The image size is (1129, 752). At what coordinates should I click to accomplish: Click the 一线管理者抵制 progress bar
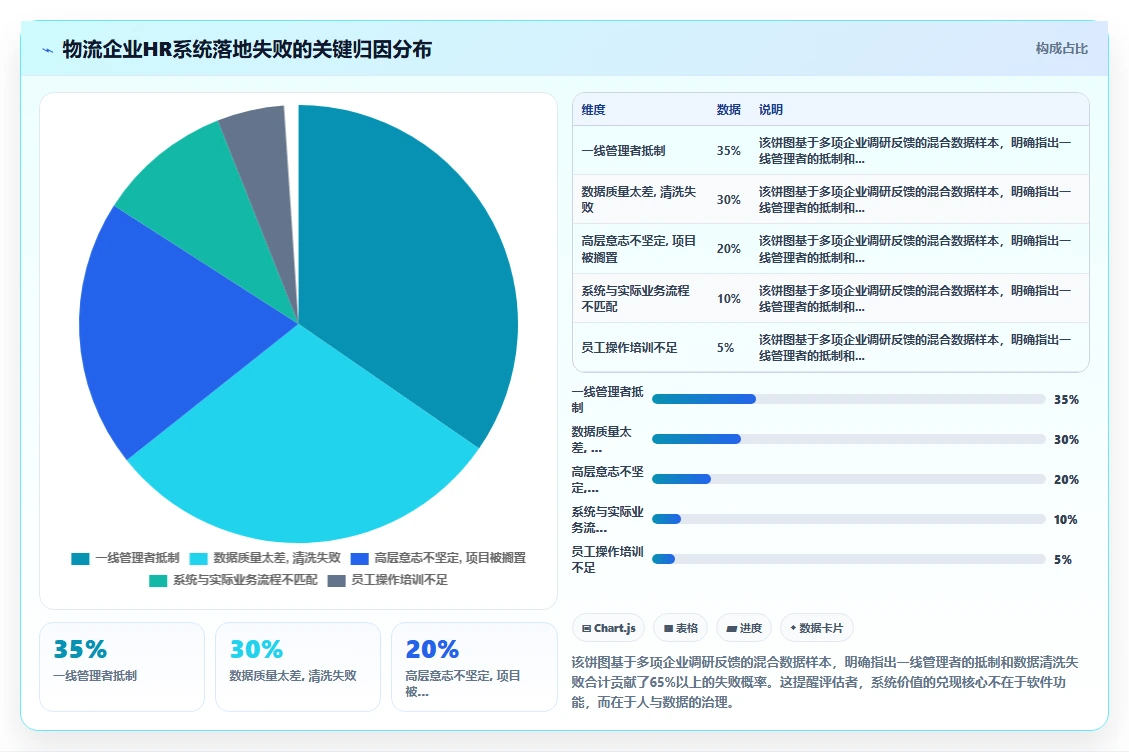848,399
